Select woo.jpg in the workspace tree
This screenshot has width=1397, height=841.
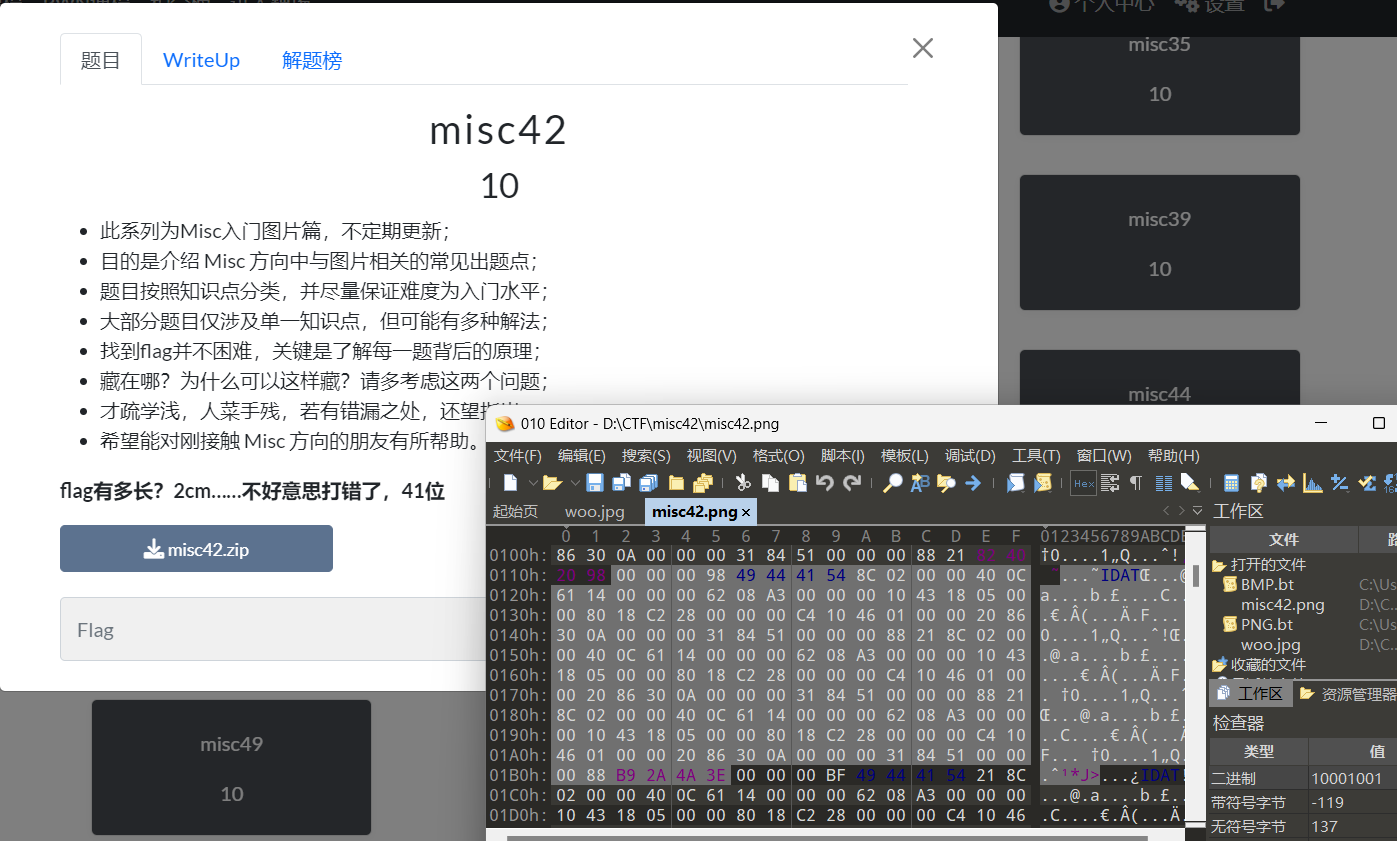tap(1270, 644)
